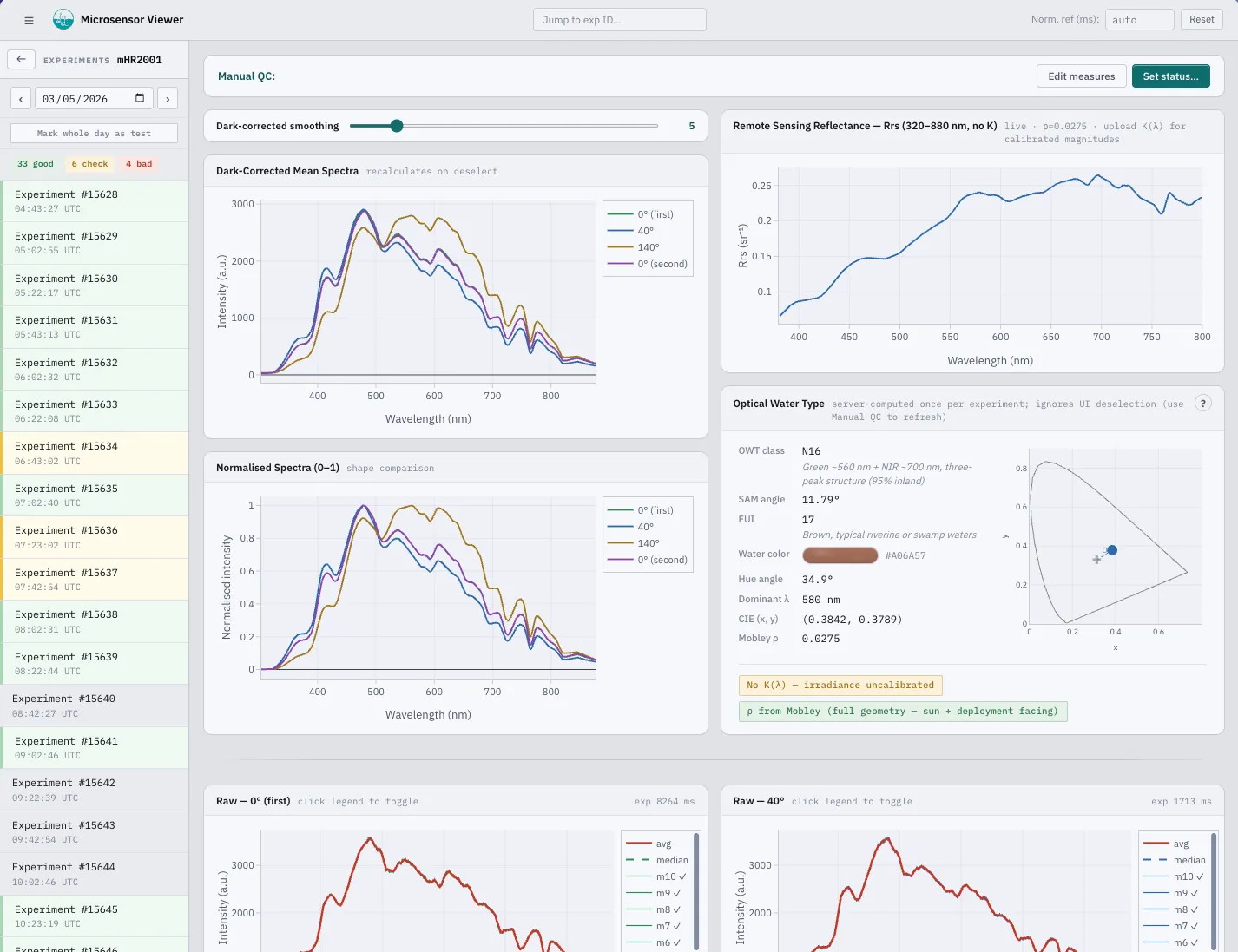Open the hamburger navigation menu

pyautogui.click(x=29, y=20)
